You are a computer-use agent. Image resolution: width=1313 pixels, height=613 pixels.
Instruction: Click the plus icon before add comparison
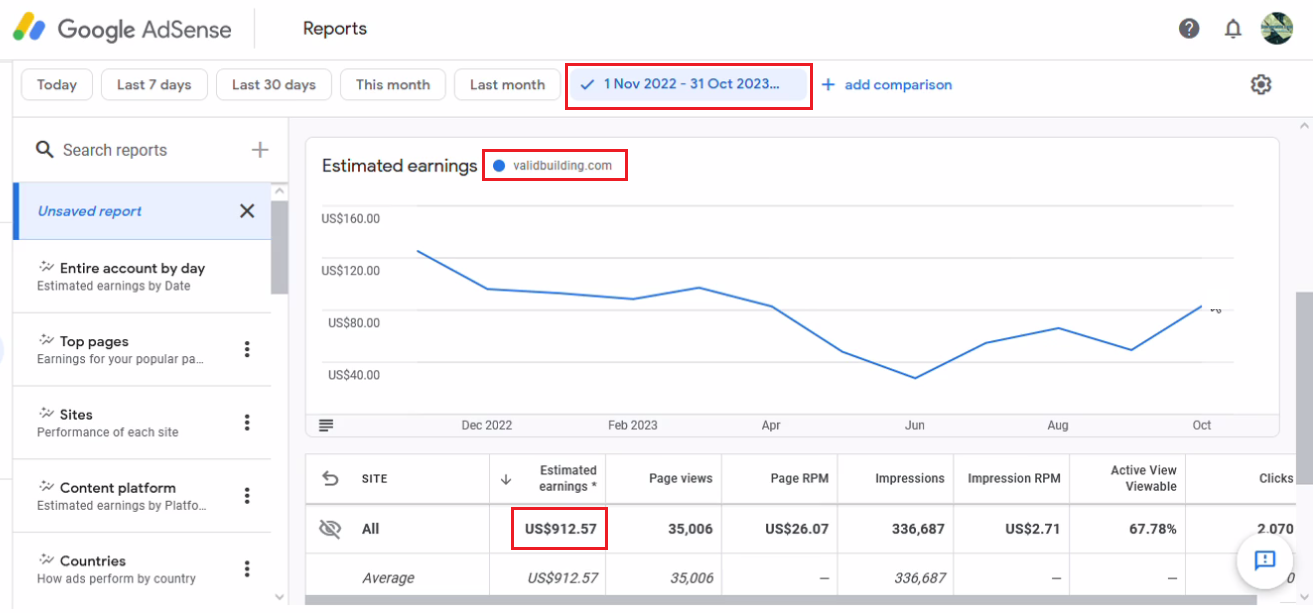tap(828, 85)
